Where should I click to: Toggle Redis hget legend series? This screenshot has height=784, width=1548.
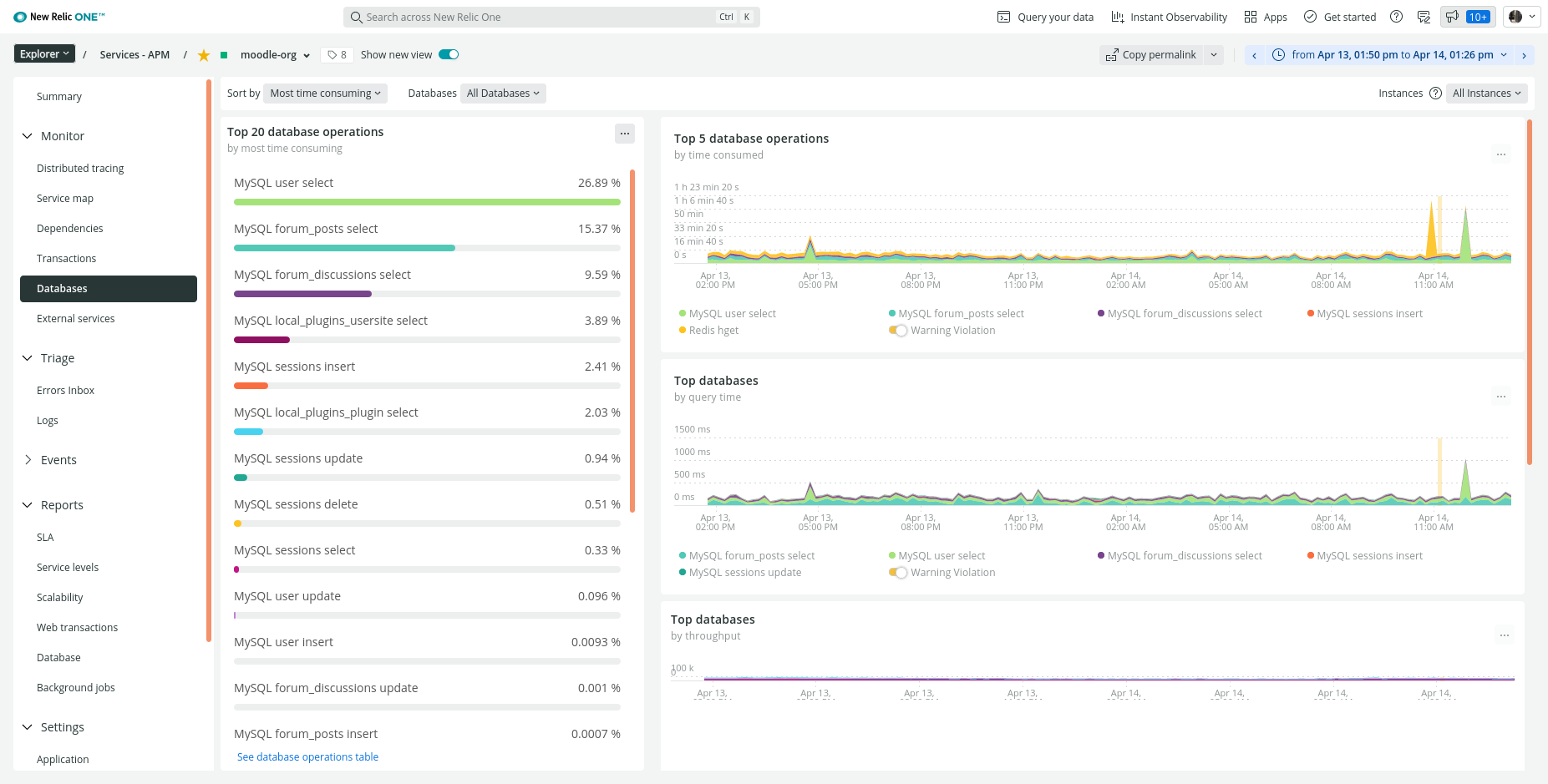pos(709,331)
